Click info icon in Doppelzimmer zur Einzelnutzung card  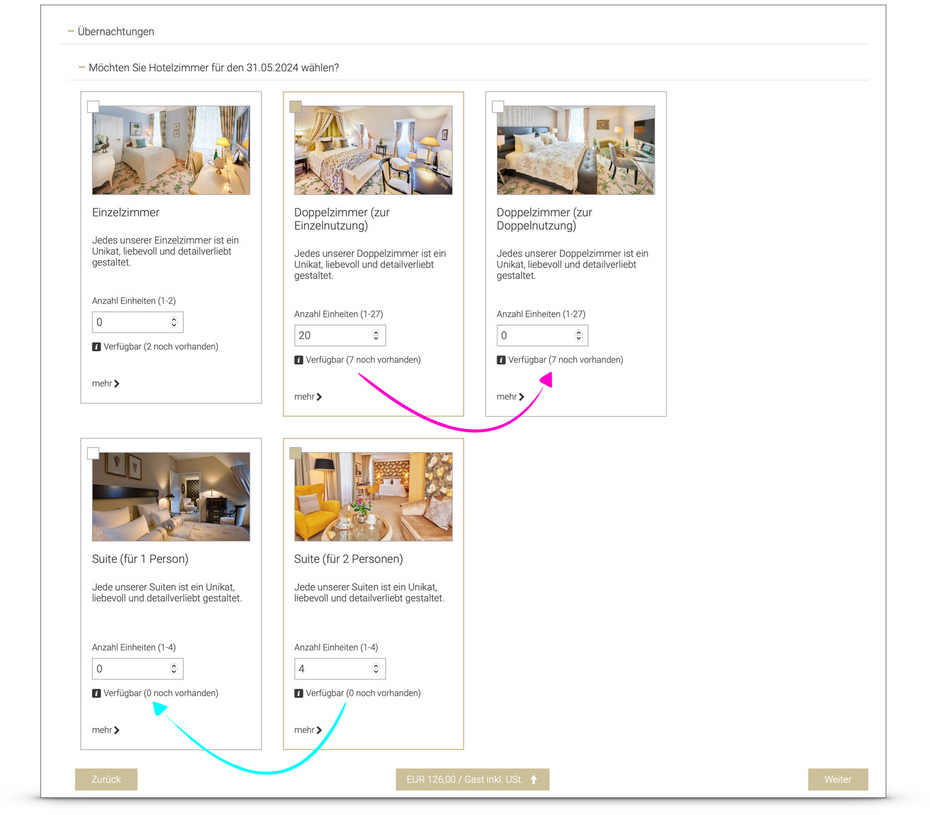(299, 360)
